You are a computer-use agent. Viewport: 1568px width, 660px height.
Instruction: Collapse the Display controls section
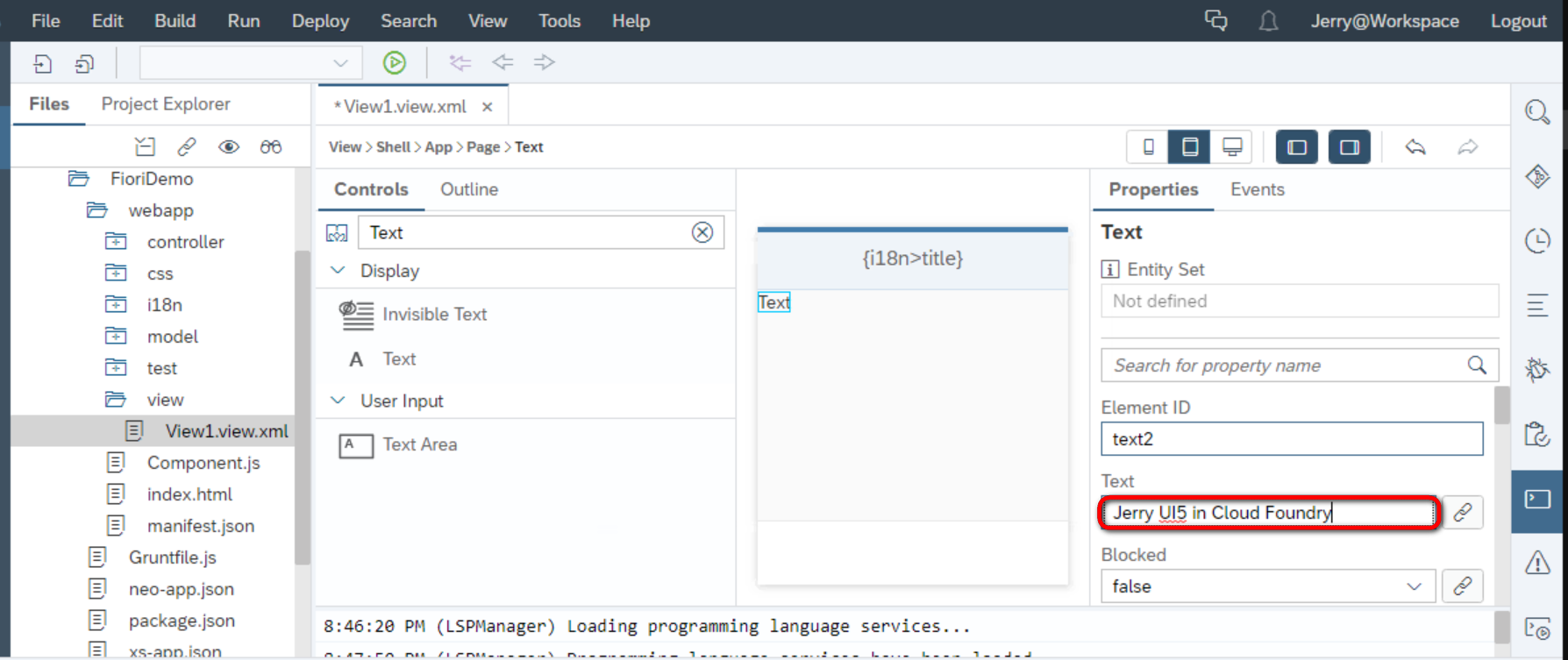[338, 271]
